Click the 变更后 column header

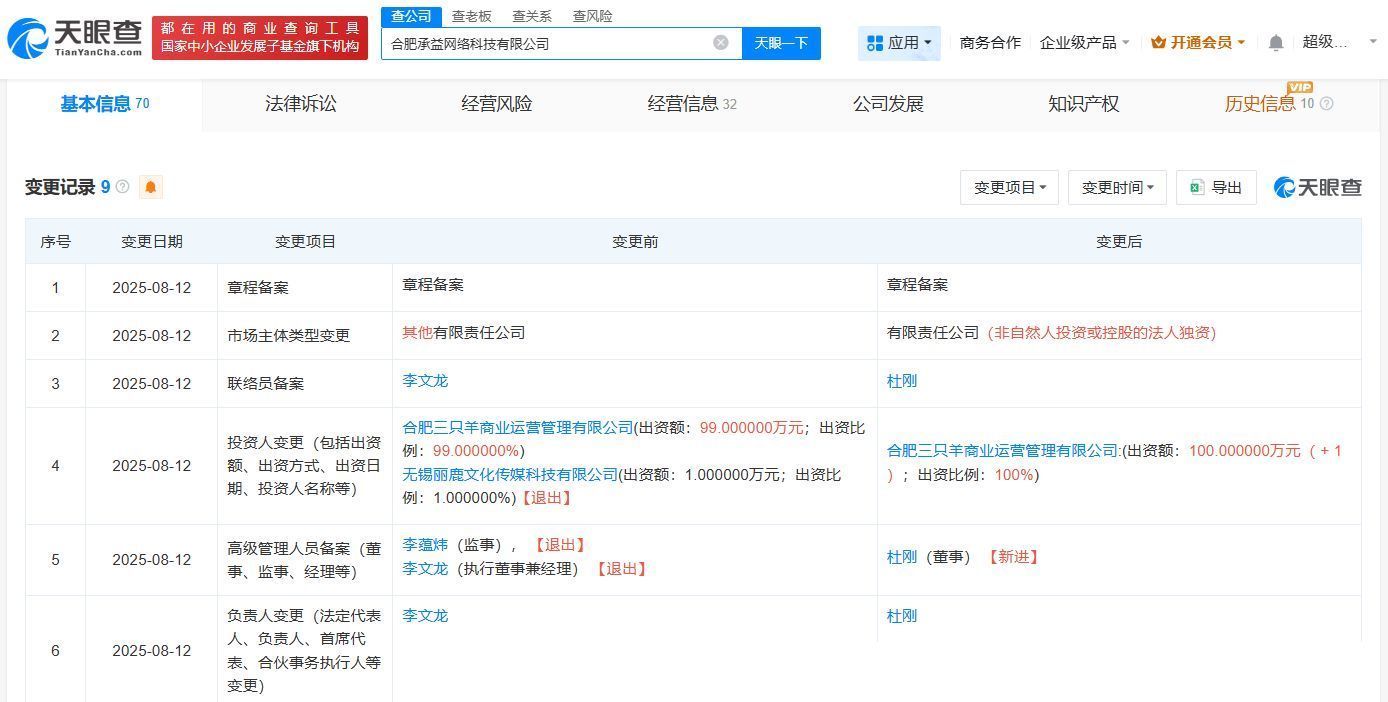pyautogui.click(x=1119, y=241)
